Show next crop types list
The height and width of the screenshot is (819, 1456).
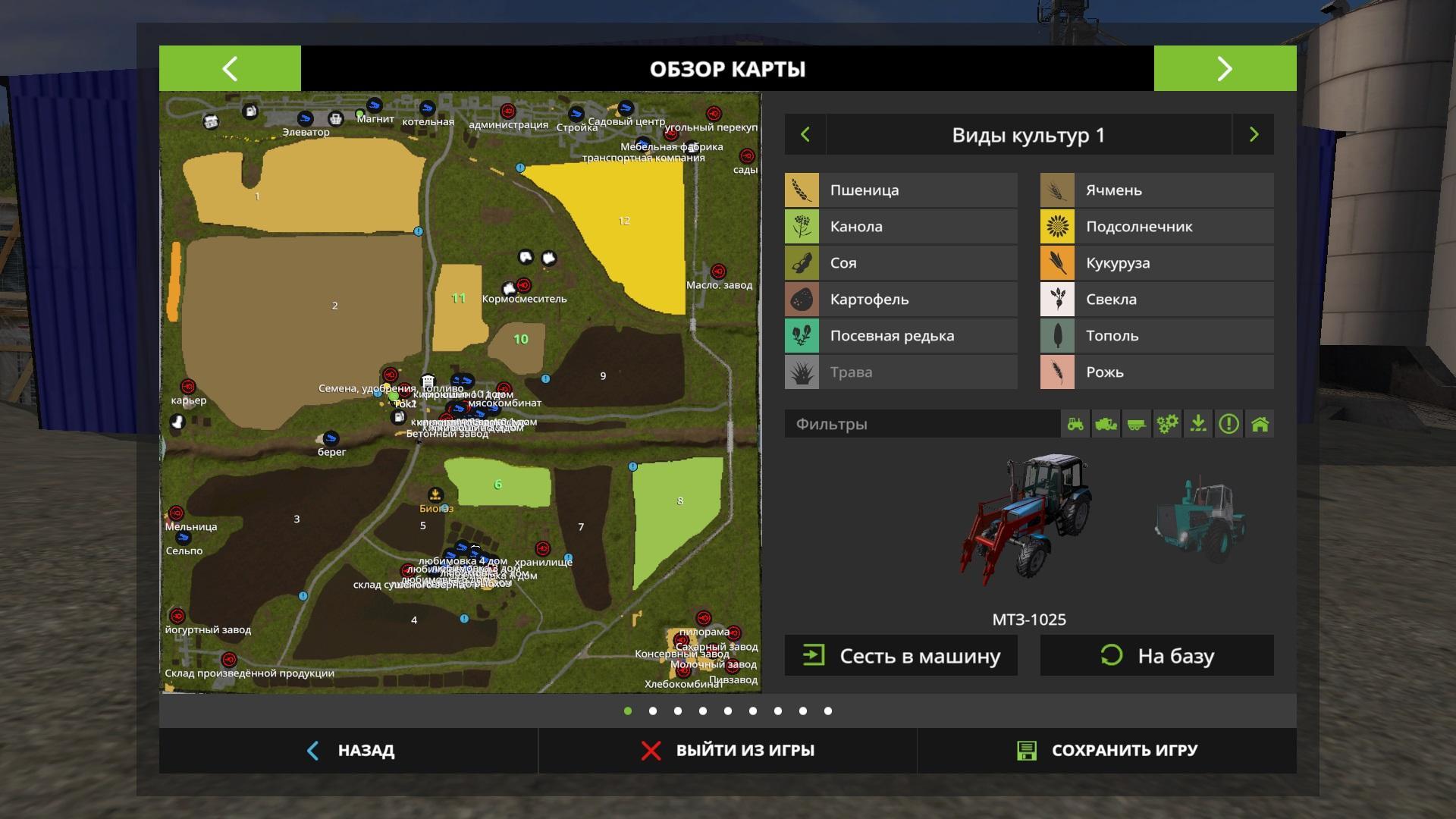click(x=1254, y=135)
